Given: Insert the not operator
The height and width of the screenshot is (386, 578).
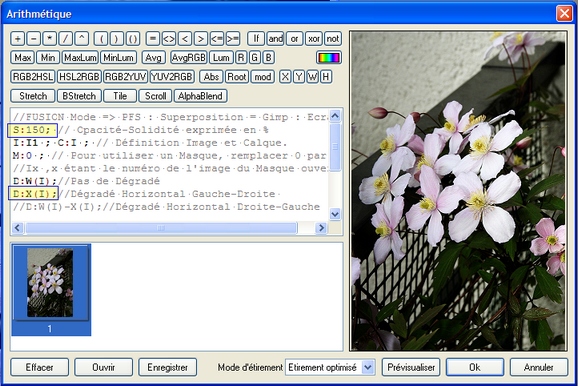Looking at the screenshot, I should click(333, 39).
